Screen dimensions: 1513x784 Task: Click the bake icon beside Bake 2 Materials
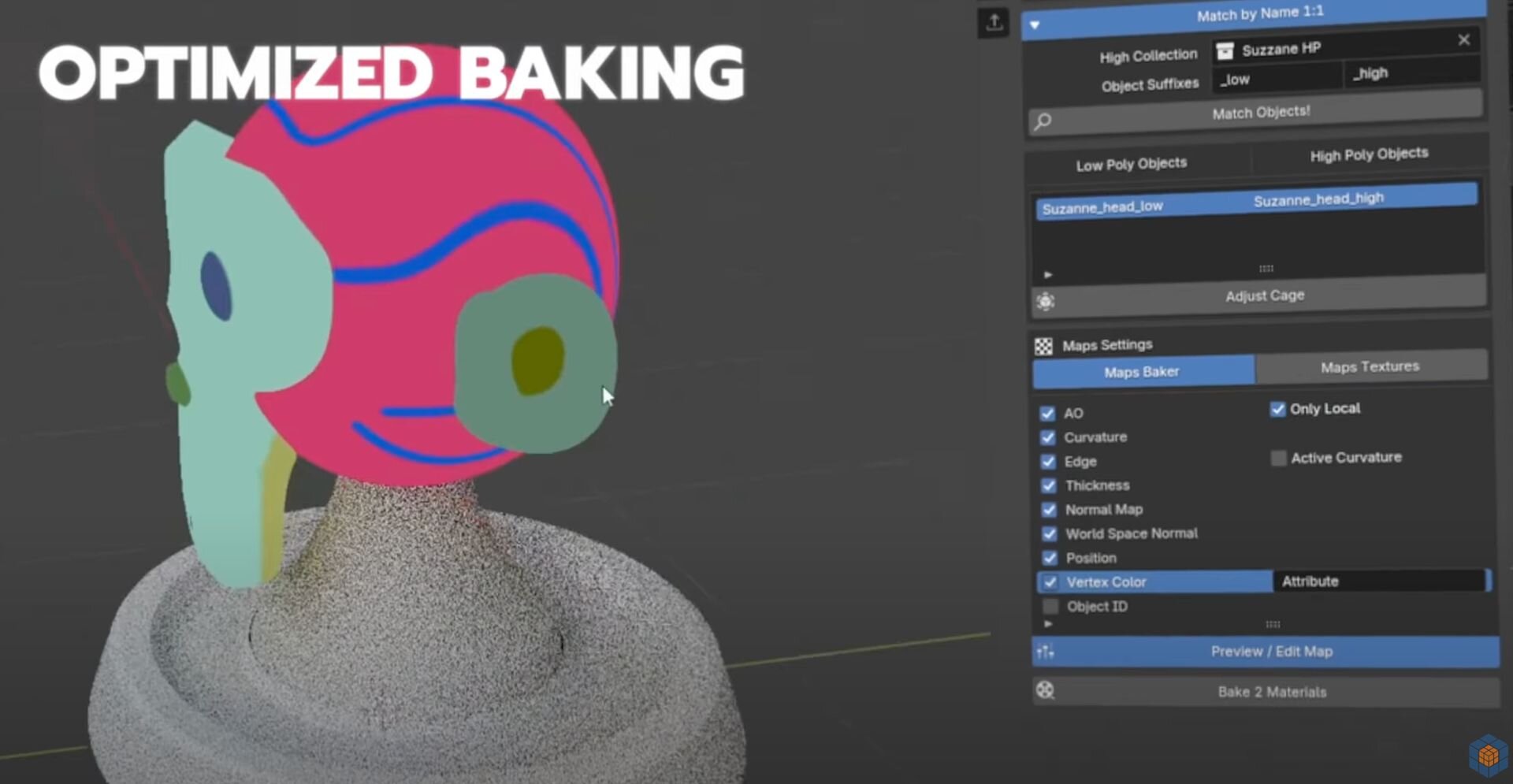[1046, 691]
